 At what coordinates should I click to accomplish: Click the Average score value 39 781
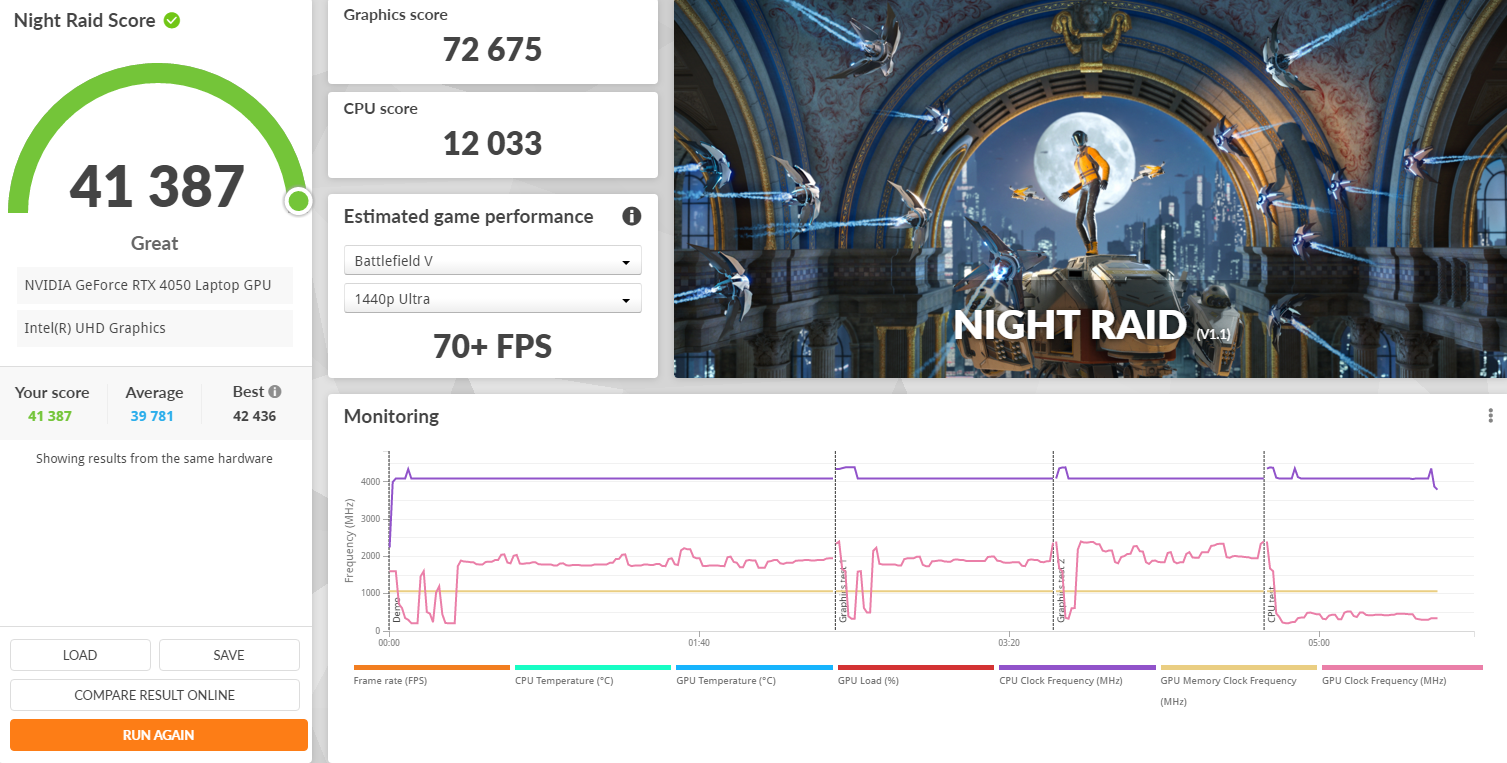[152, 416]
